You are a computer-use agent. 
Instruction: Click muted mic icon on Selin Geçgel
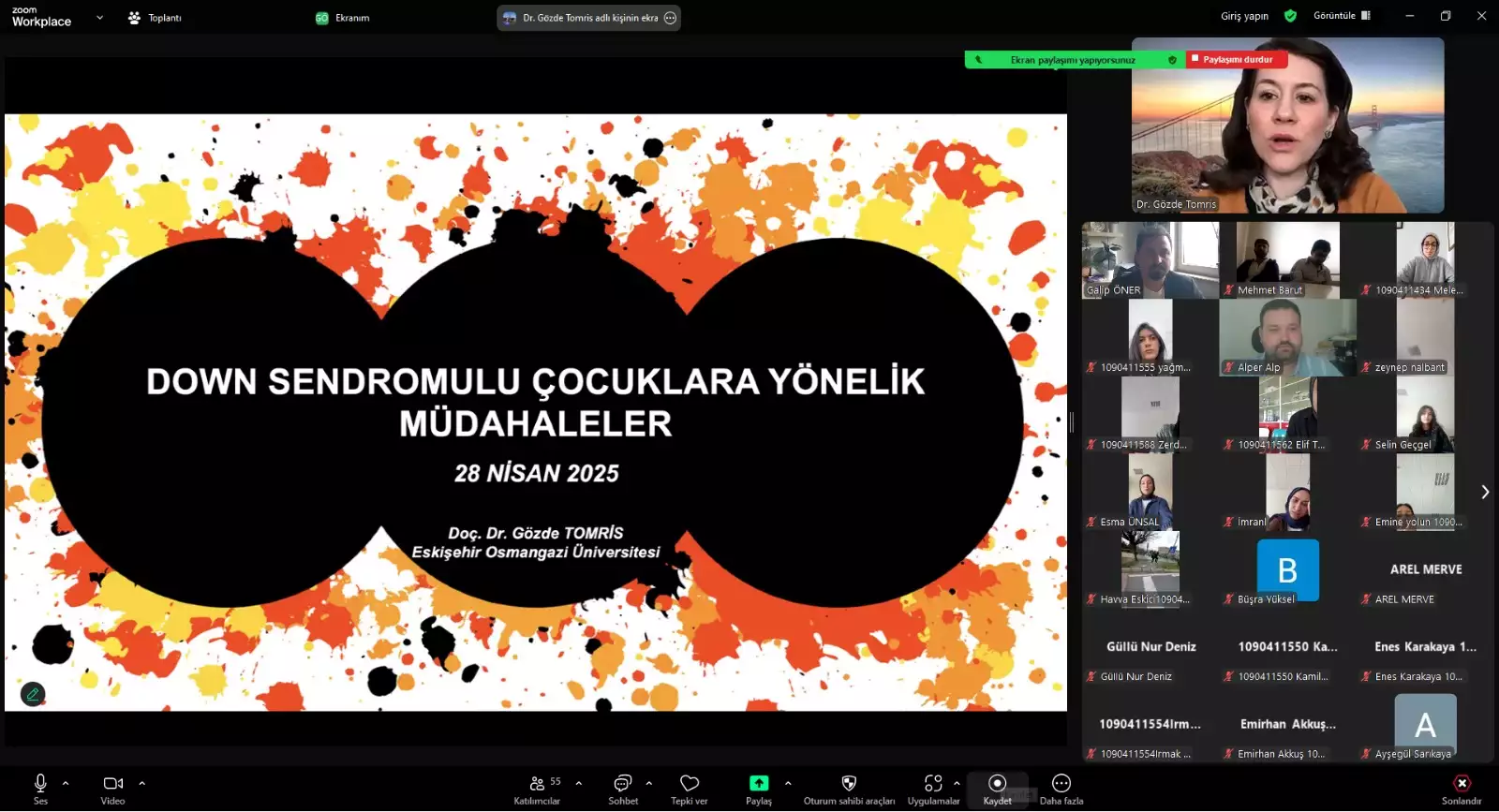coord(1366,445)
